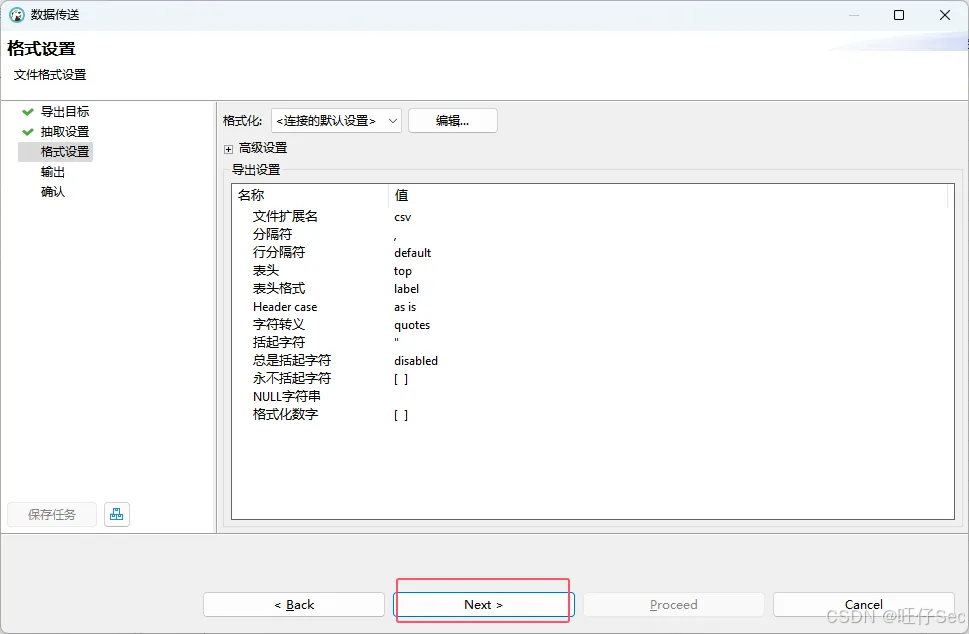The height and width of the screenshot is (634, 969).
Task: Close the 数据传送 dialog
Action: pyautogui.click(x=945, y=15)
